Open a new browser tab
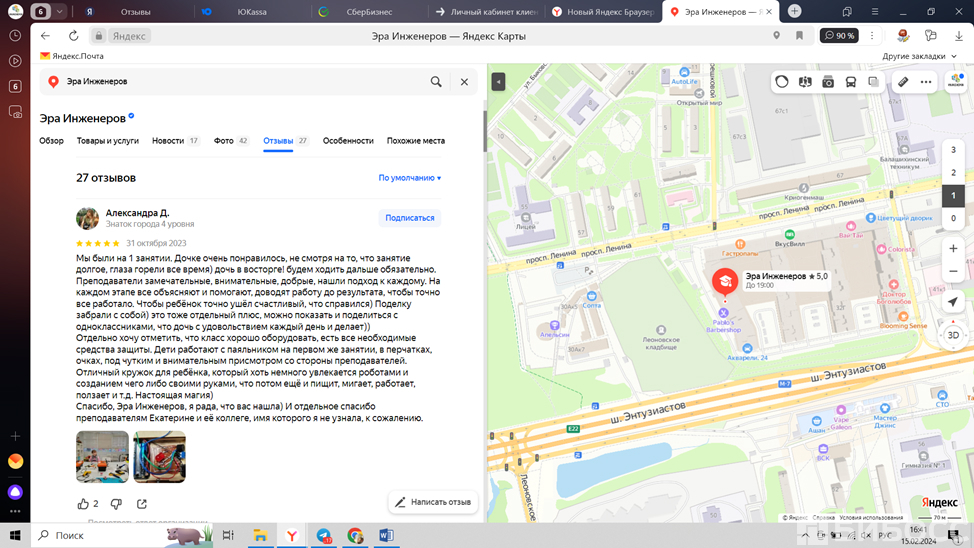The image size is (974, 548). coord(794,11)
